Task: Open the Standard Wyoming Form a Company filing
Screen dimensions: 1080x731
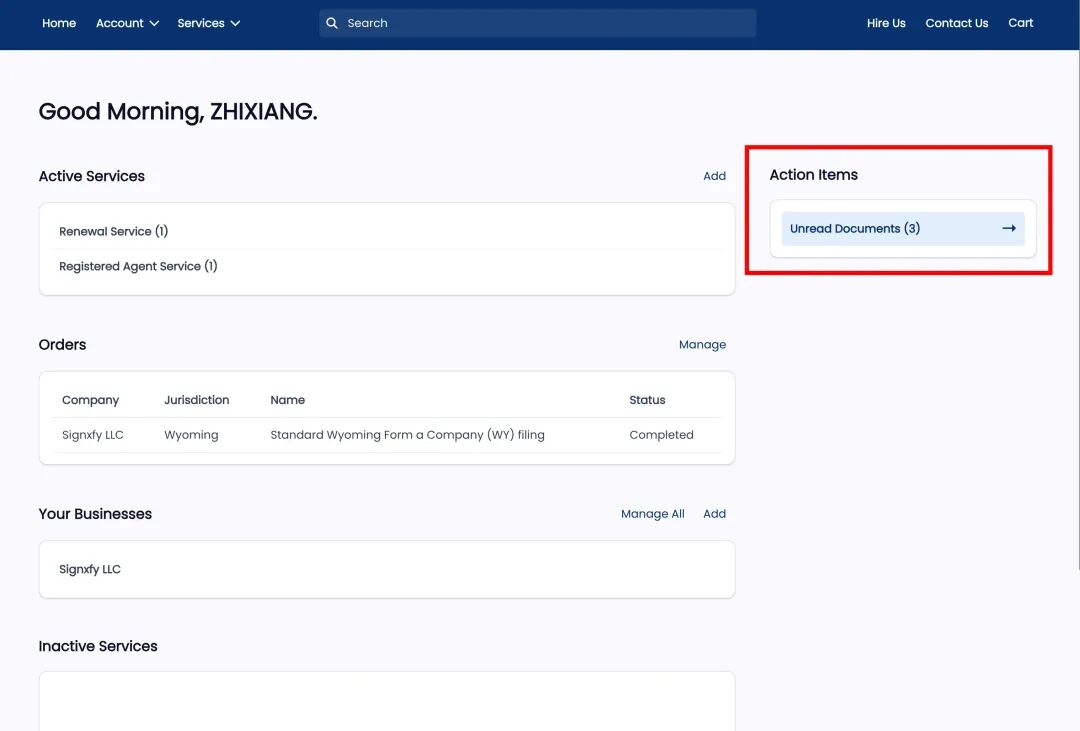Action: [407, 435]
